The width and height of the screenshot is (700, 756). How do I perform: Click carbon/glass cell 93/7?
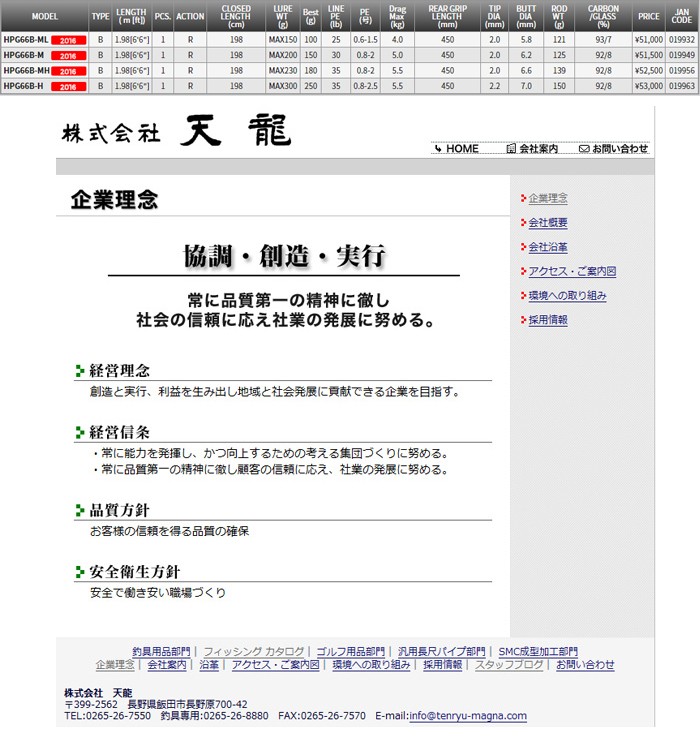(x=603, y=40)
